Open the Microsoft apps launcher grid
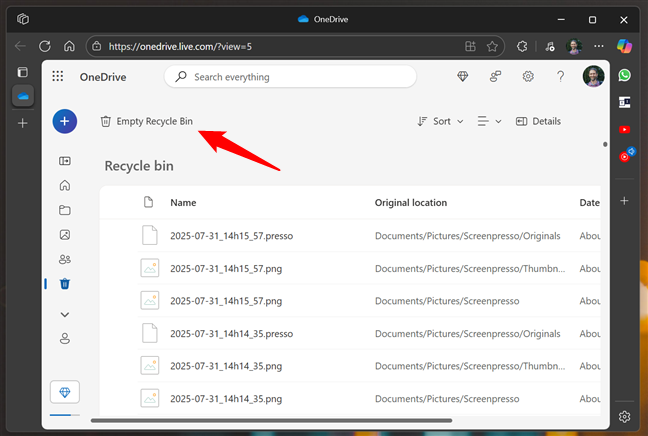 (58, 76)
